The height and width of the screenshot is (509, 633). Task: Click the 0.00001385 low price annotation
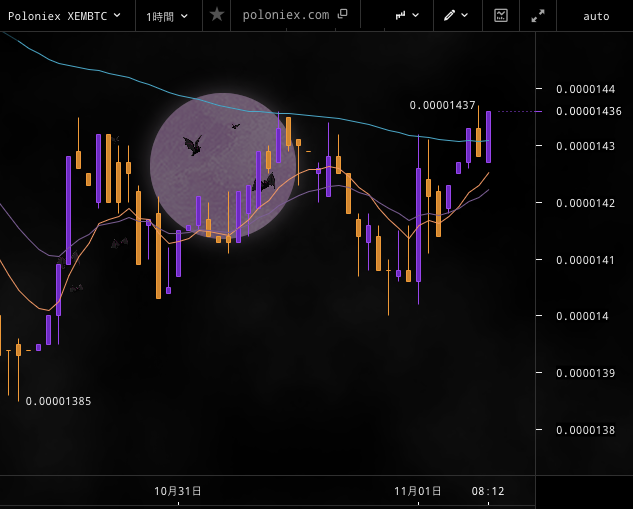click(x=58, y=401)
